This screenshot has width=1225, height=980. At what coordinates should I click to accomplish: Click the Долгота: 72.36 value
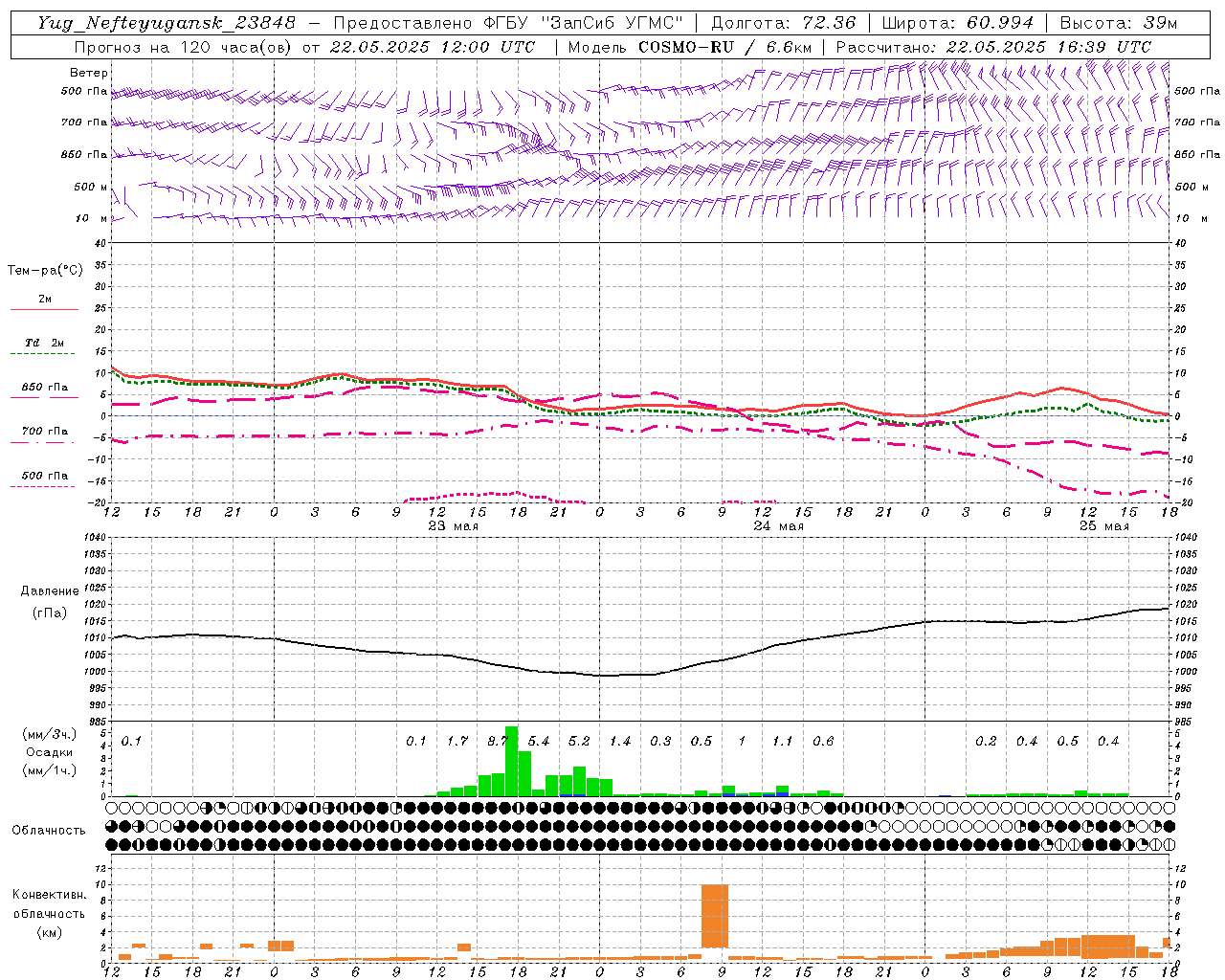(x=784, y=23)
